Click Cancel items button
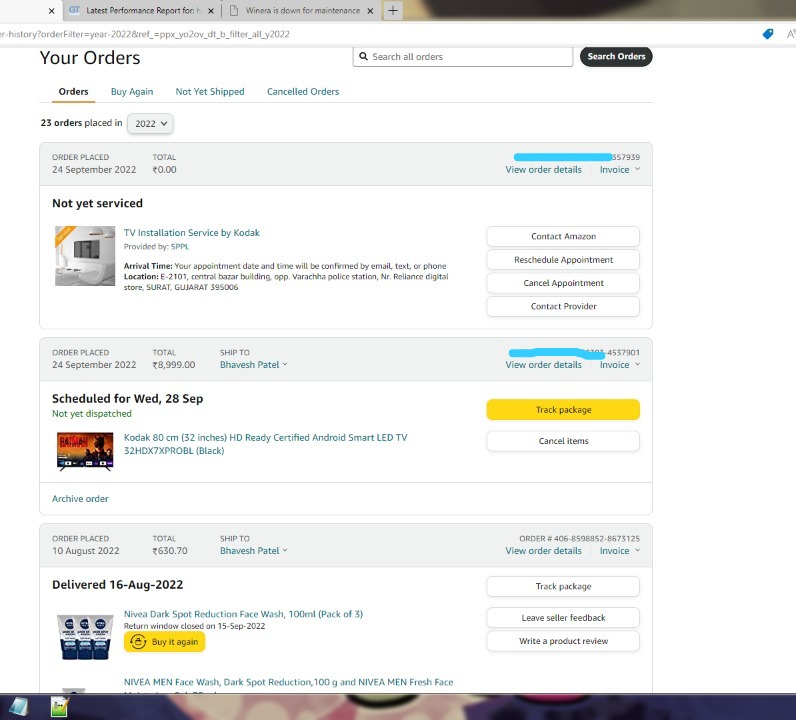This screenshot has height=720, width=796. (563, 441)
